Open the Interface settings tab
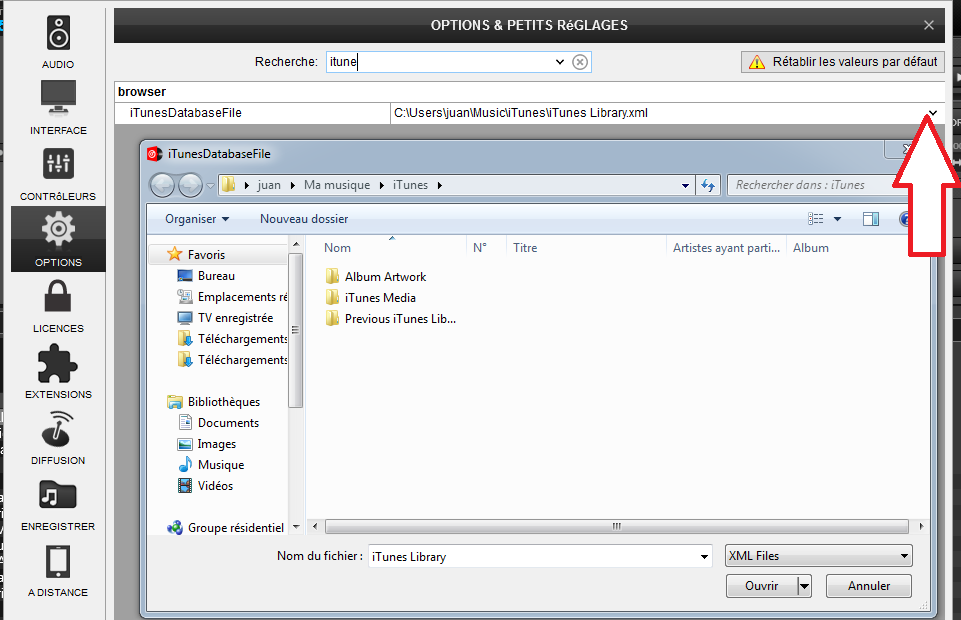 [58, 108]
